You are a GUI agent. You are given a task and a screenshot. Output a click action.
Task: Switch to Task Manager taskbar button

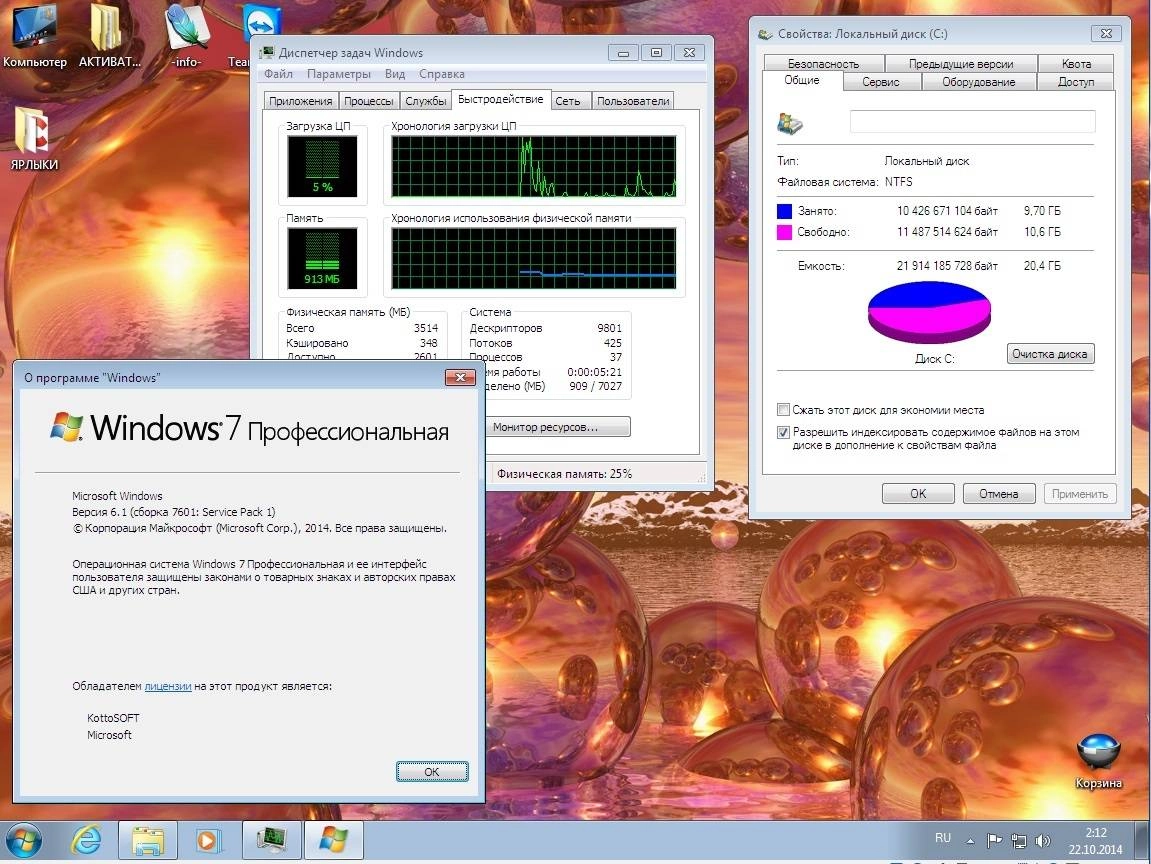click(271, 840)
